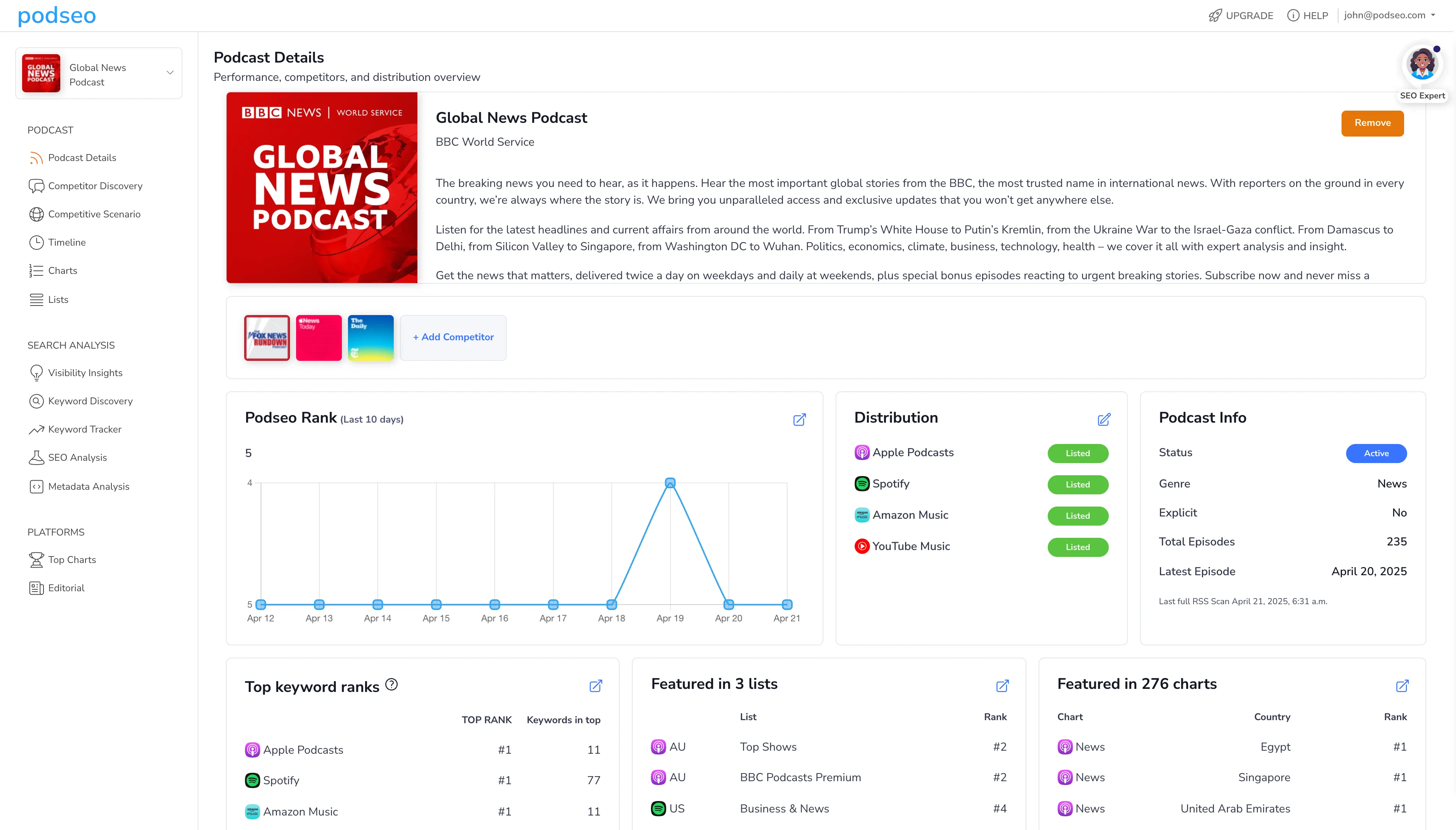This screenshot has height=830, width=1456.
Task: Open Featured in 276 charts link icon
Action: click(x=1402, y=686)
